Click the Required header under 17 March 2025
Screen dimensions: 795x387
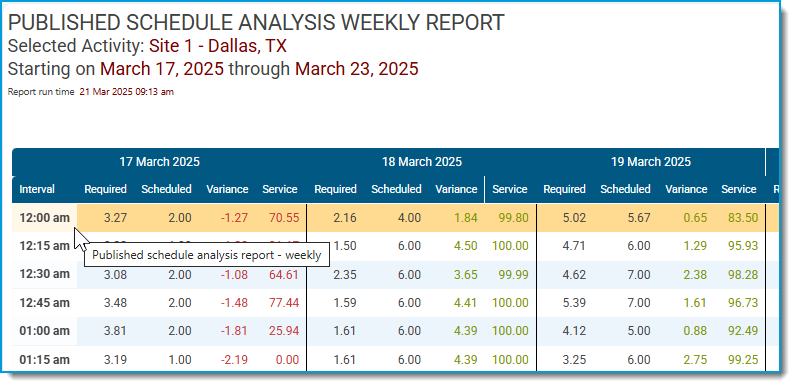coord(105,189)
